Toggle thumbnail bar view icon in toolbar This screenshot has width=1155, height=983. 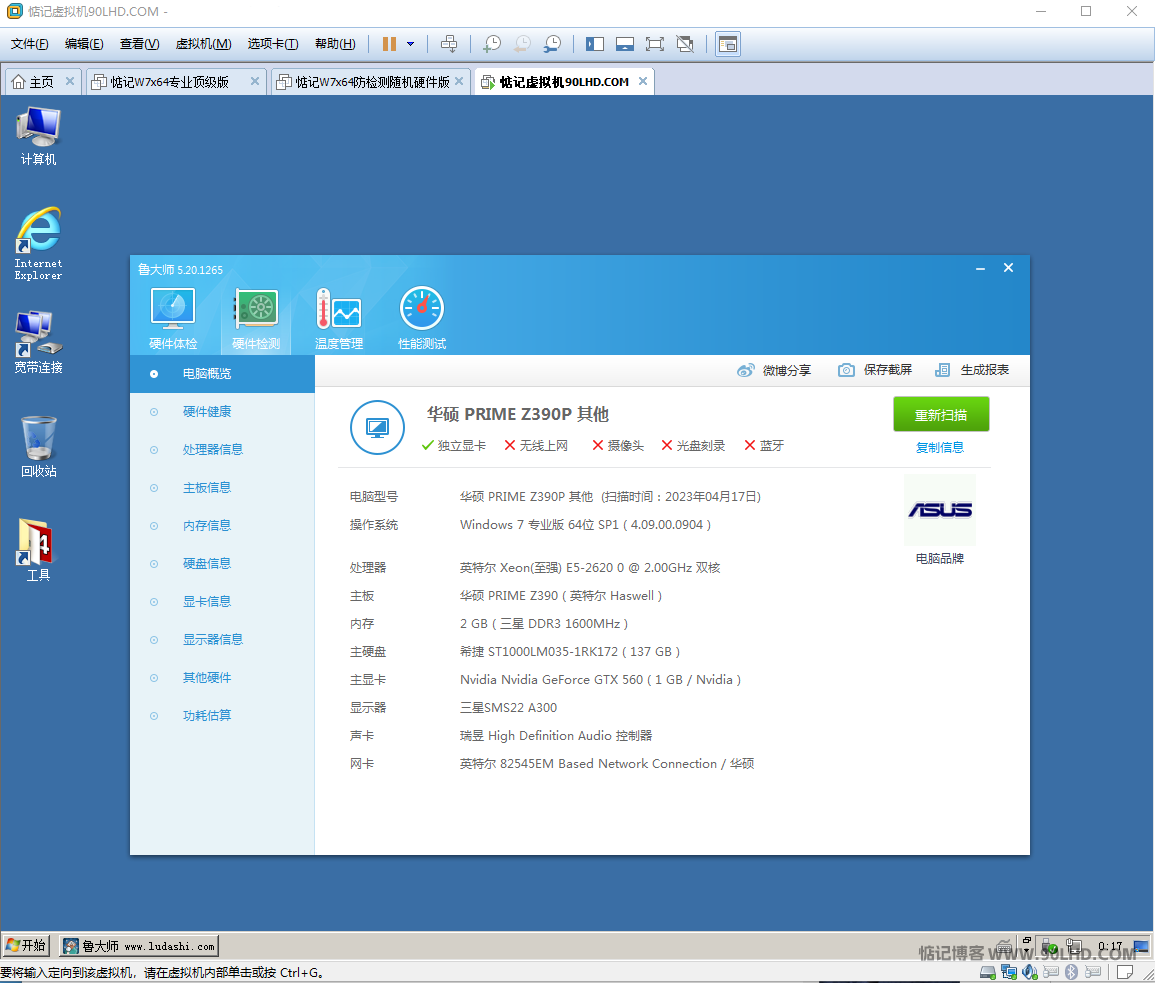tap(625, 44)
